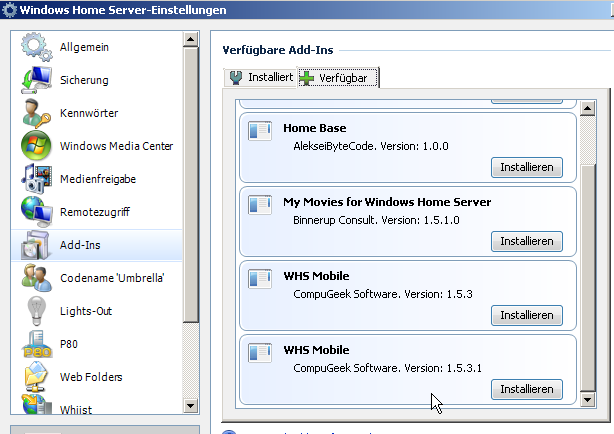Click sidebar scrollbar down arrow
The width and height of the screenshot is (614, 434).
191,405
